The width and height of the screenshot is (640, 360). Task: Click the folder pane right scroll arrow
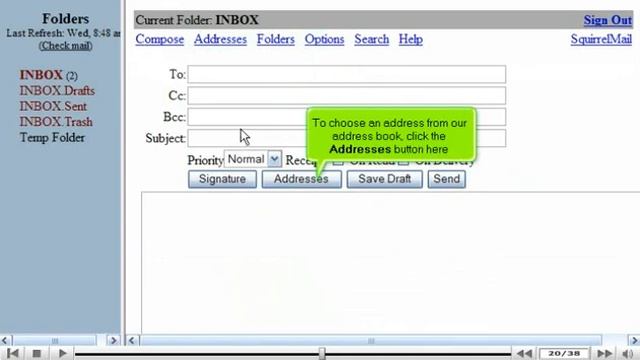pos(113,340)
